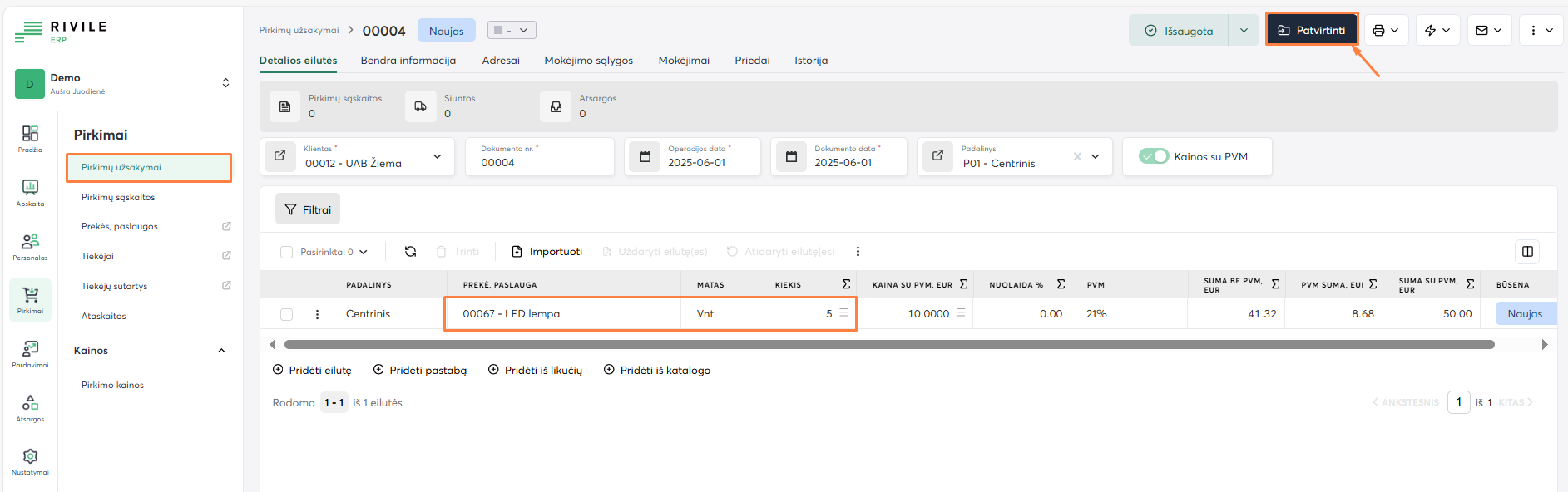Click the Dokumento nr. input field
Viewport: 1568px width, 492px height.
pyautogui.click(x=541, y=163)
